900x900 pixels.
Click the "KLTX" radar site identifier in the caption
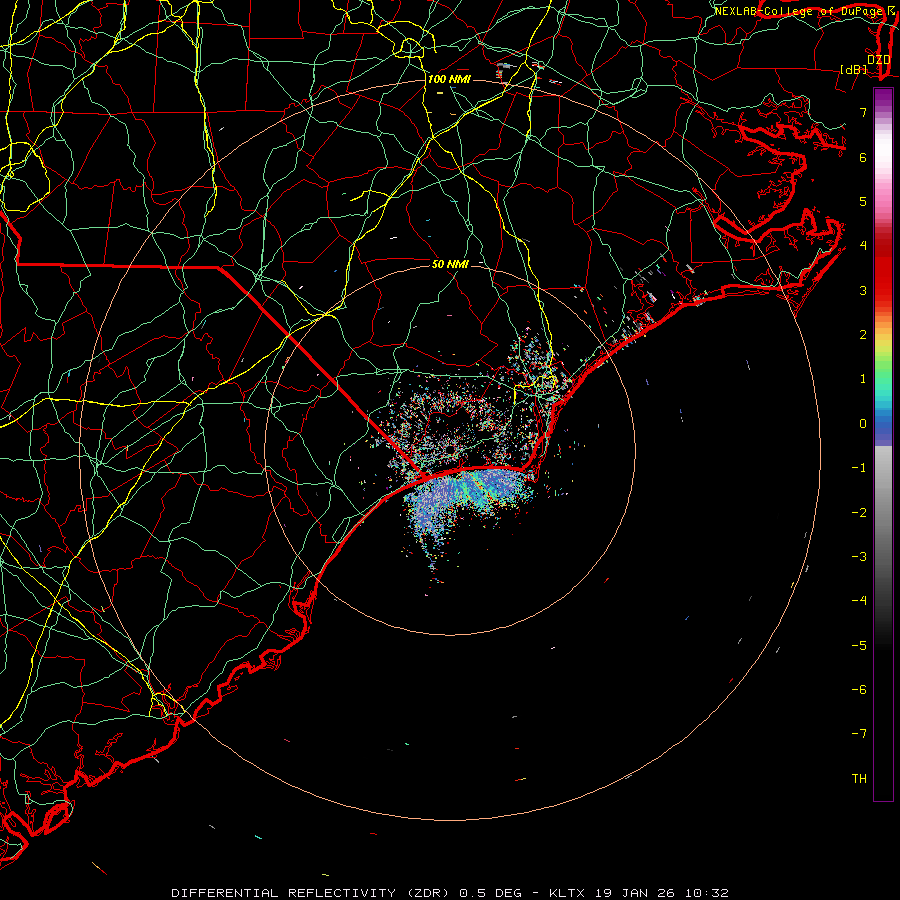tap(567, 893)
